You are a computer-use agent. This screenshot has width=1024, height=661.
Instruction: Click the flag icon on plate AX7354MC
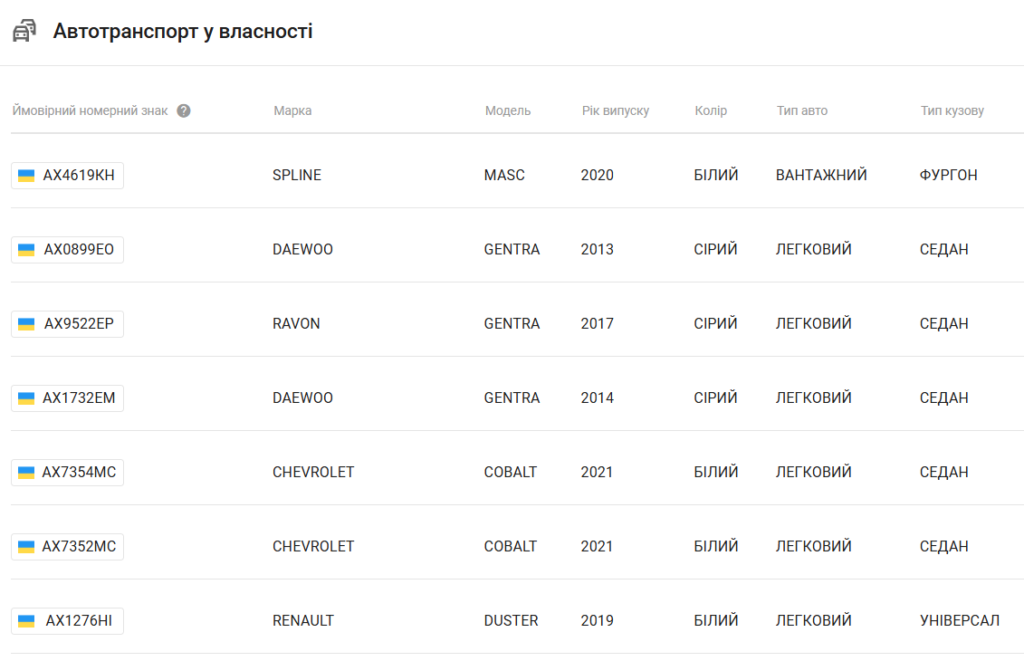(x=26, y=472)
